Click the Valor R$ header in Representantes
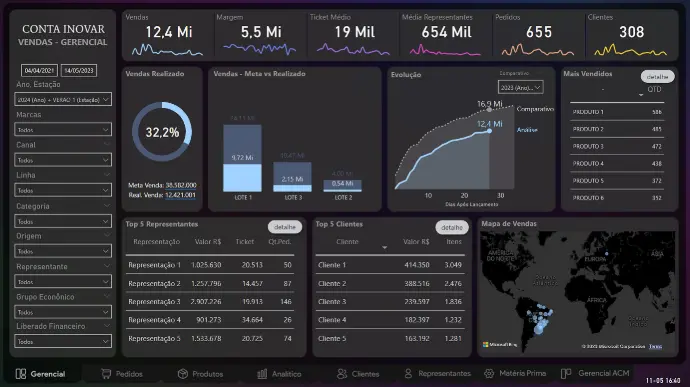 [x=208, y=242]
